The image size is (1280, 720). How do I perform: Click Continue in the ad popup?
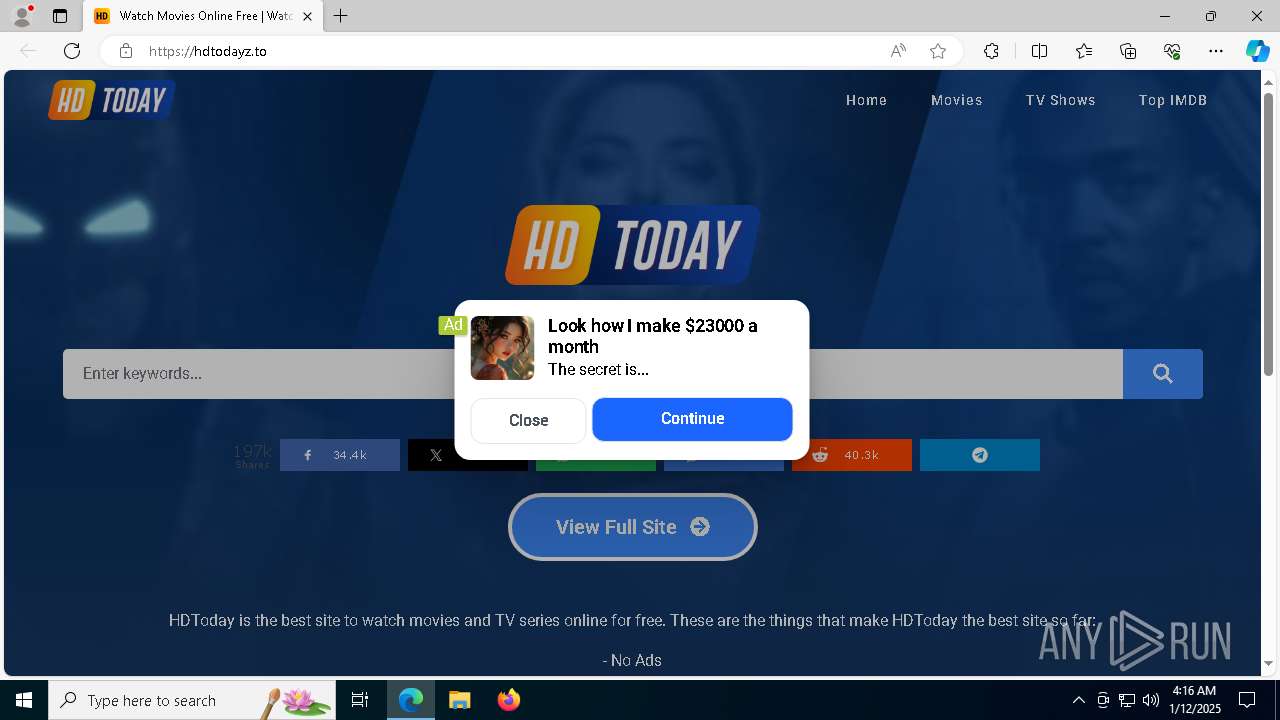pyautogui.click(x=692, y=419)
